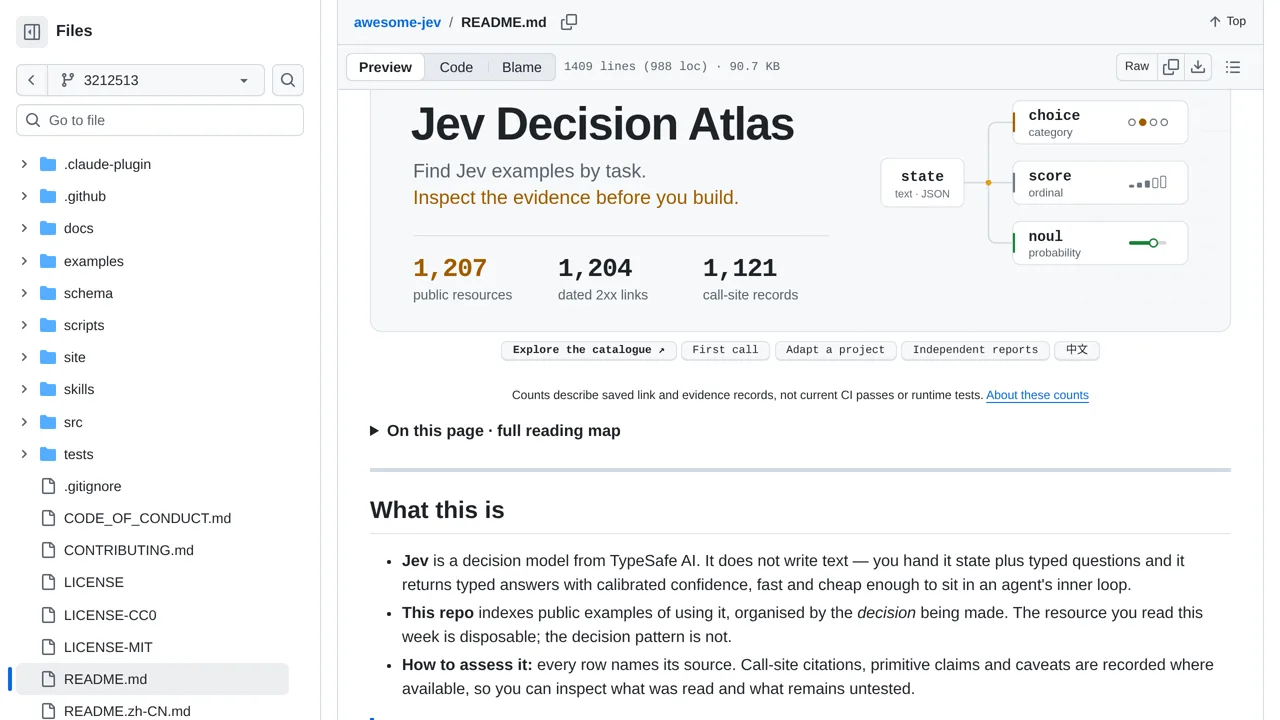1280x720 pixels.
Task: Jump to Top of file
Action: (x=1228, y=21)
